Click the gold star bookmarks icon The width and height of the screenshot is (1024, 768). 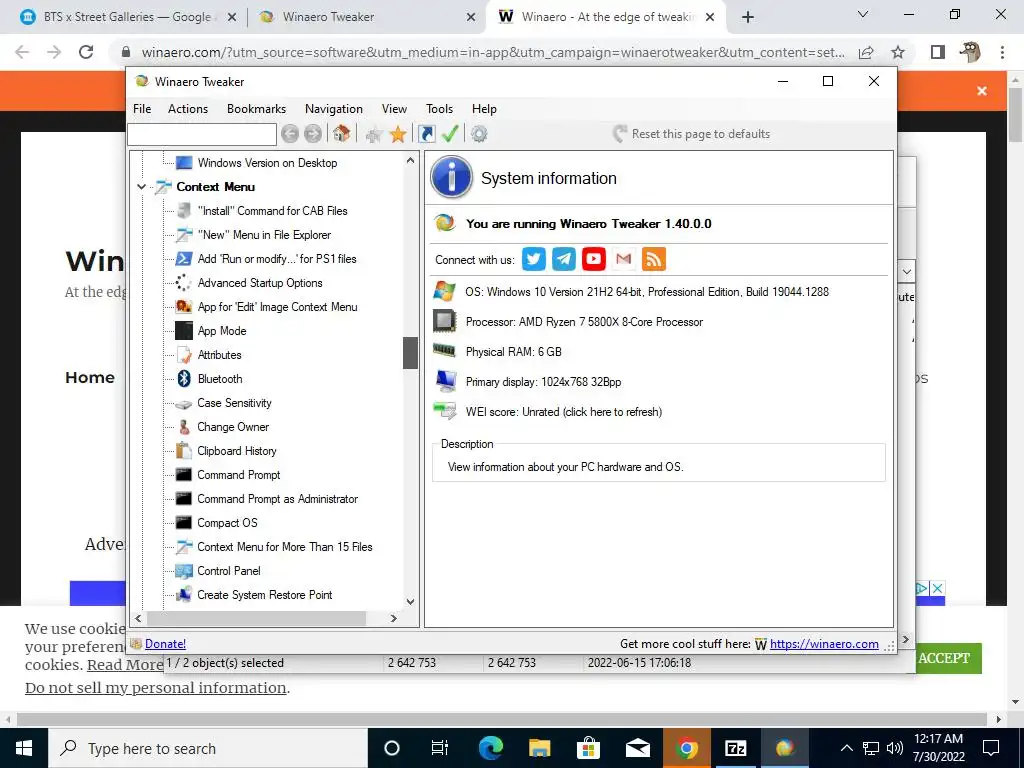tap(398, 135)
